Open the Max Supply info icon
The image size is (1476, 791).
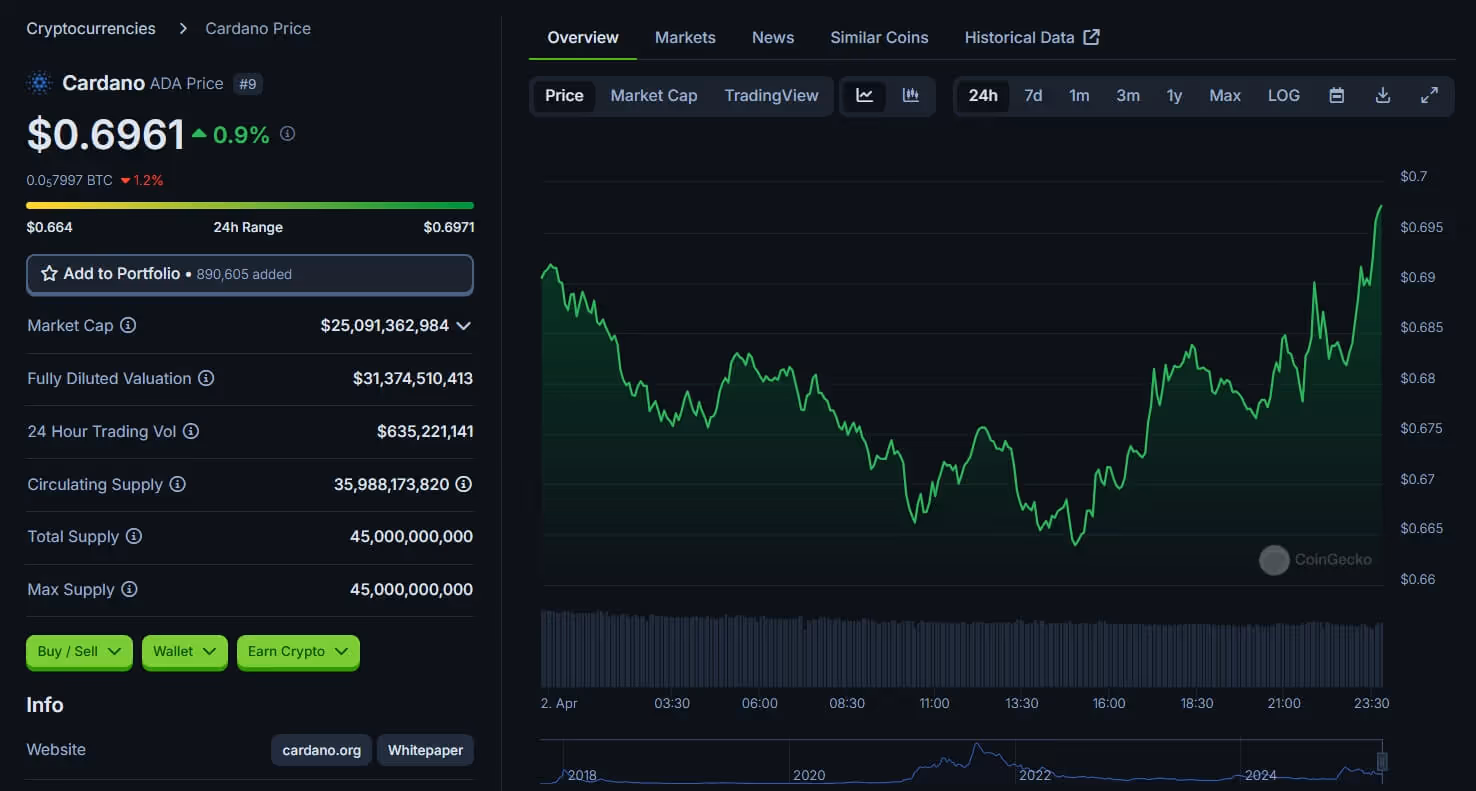tap(129, 589)
